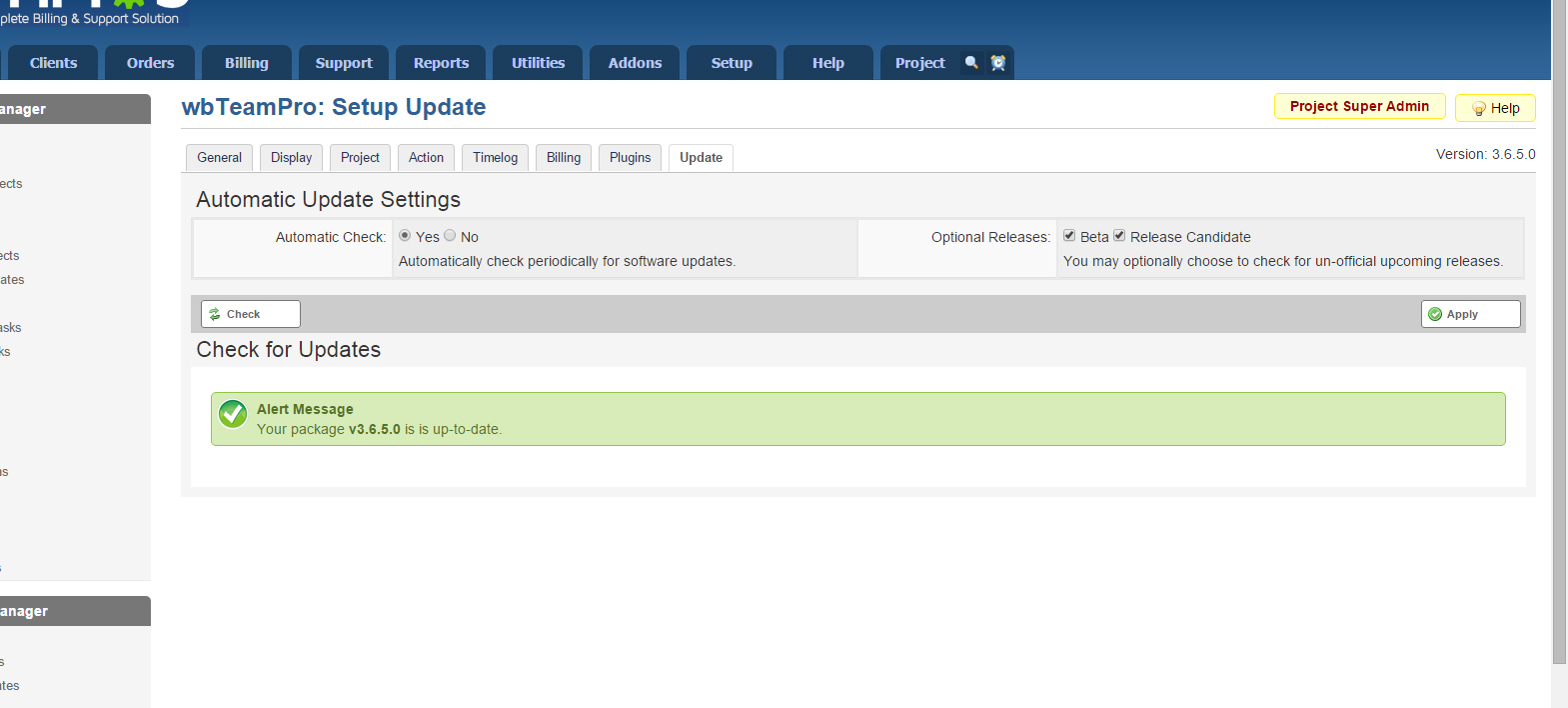The width and height of the screenshot is (1568, 708).
Task: Switch to the Project settings tab
Action: (360, 158)
